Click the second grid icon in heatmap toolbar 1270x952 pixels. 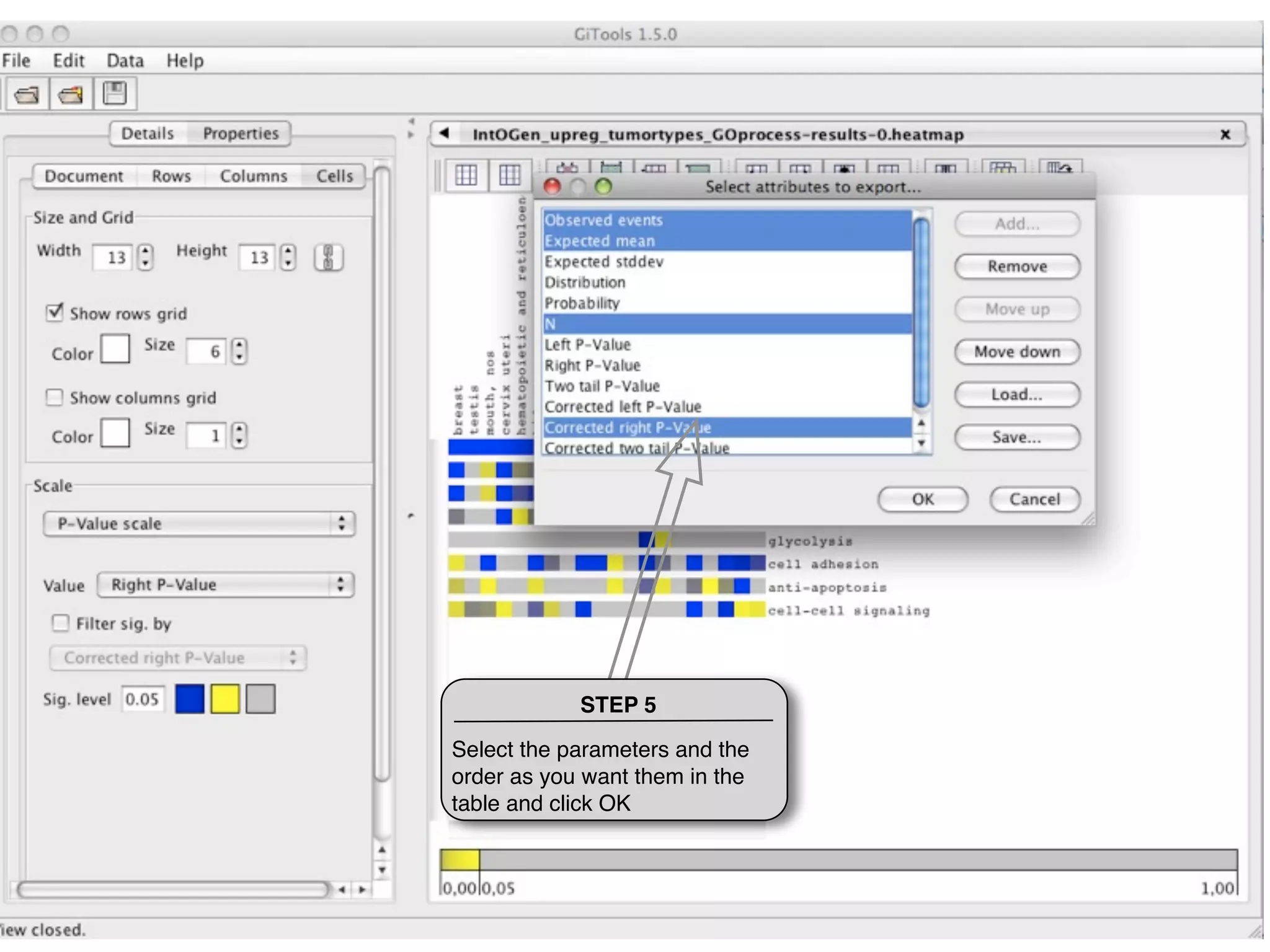[510, 175]
